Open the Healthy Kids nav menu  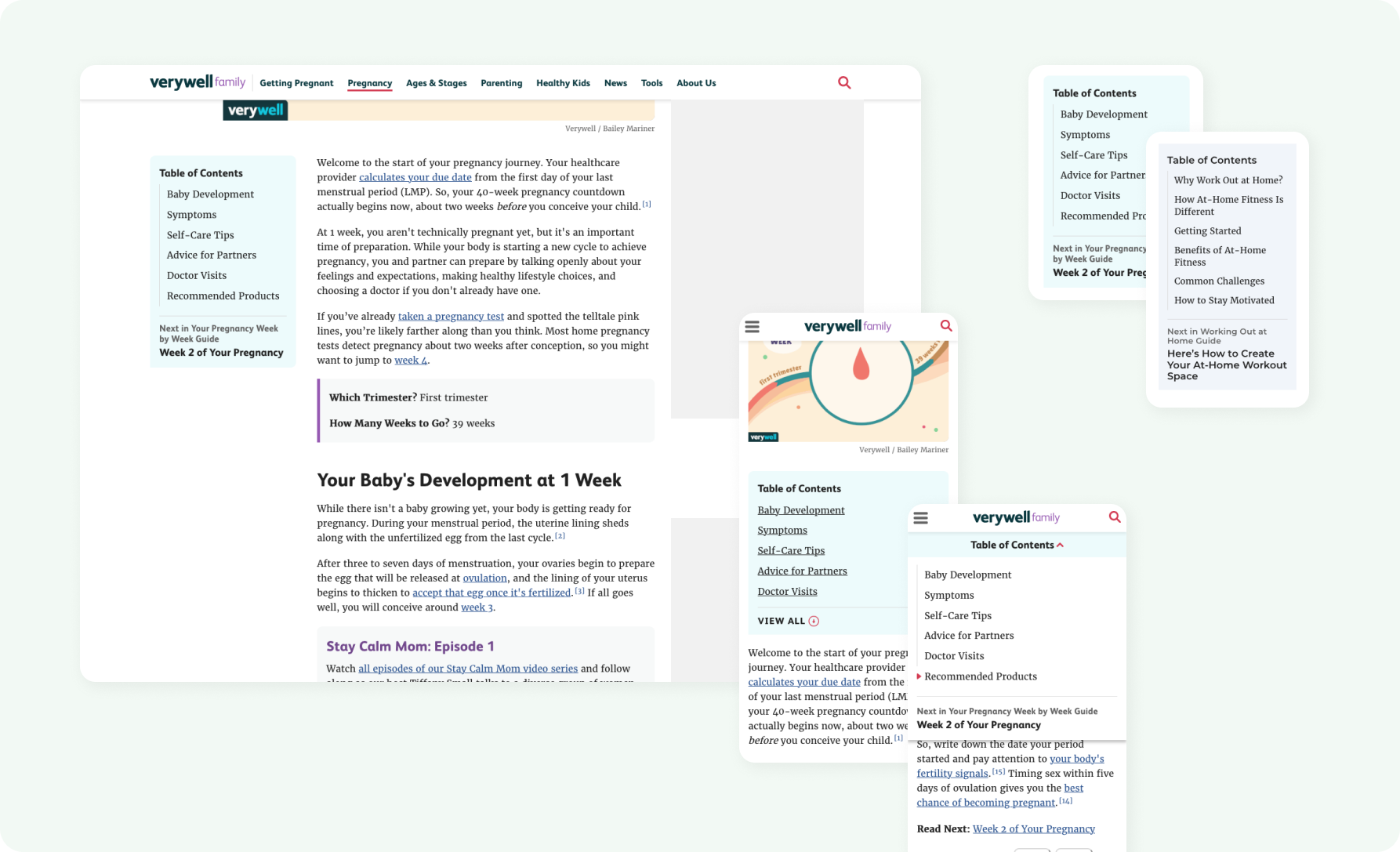tap(563, 83)
